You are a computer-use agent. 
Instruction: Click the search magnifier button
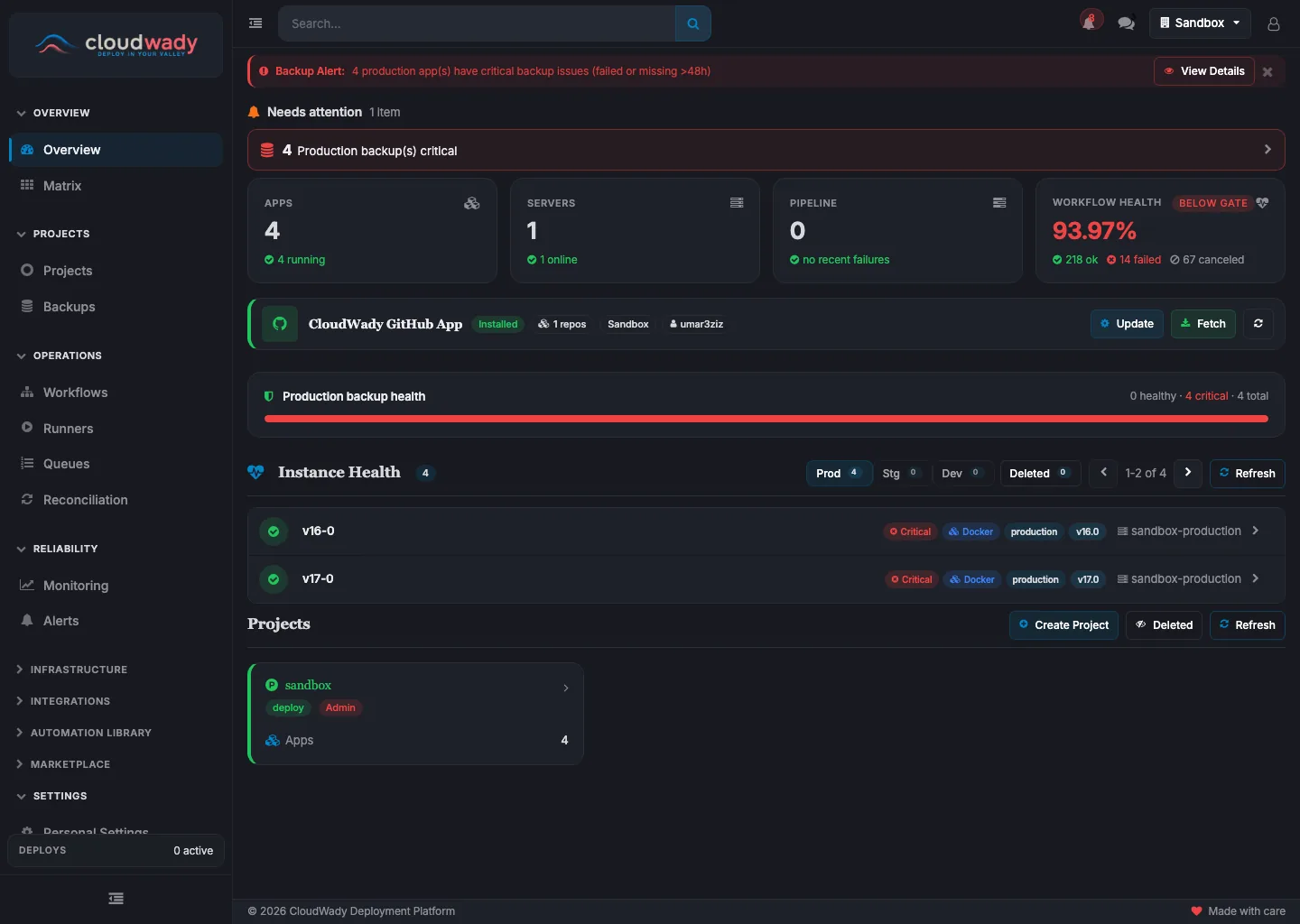click(693, 23)
